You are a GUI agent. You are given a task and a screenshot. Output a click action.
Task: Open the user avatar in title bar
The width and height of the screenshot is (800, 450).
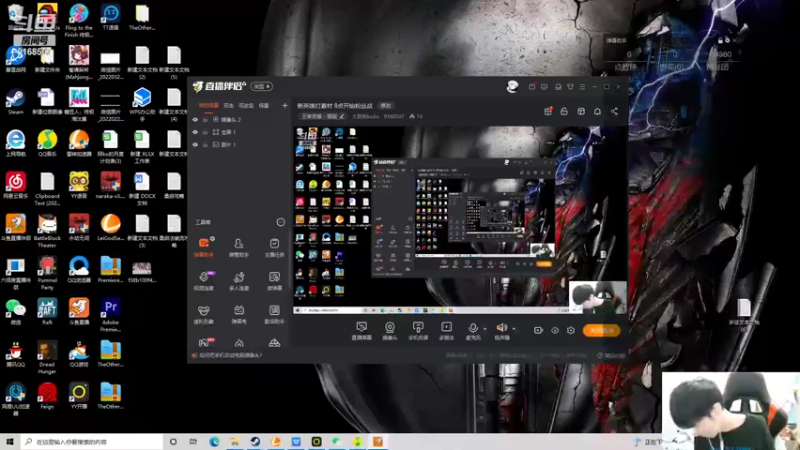point(512,87)
